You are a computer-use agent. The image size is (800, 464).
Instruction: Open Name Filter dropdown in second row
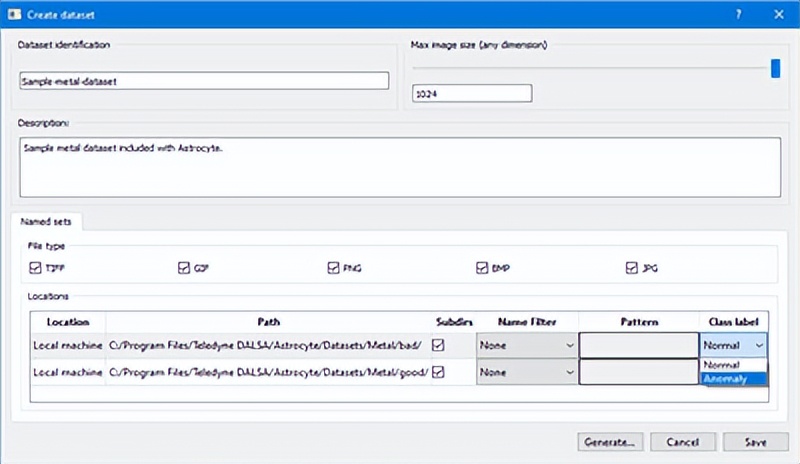pyautogui.click(x=526, y=373)
